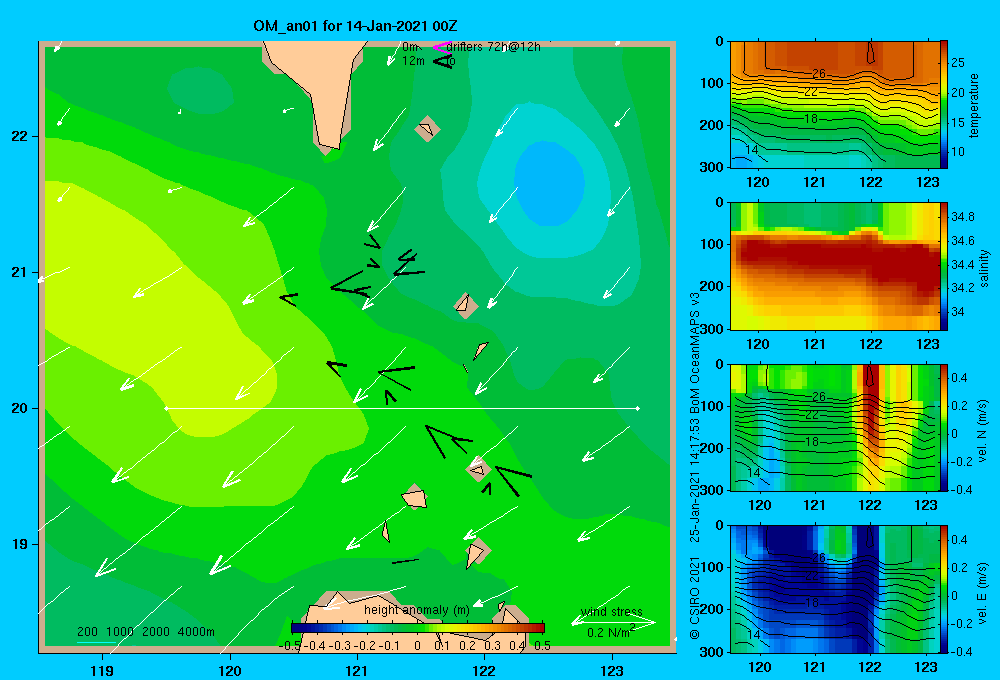Click "10" tick on the temperature colorbar
This screenshot has width=1000, height=680.
click(x=958, y=152)
